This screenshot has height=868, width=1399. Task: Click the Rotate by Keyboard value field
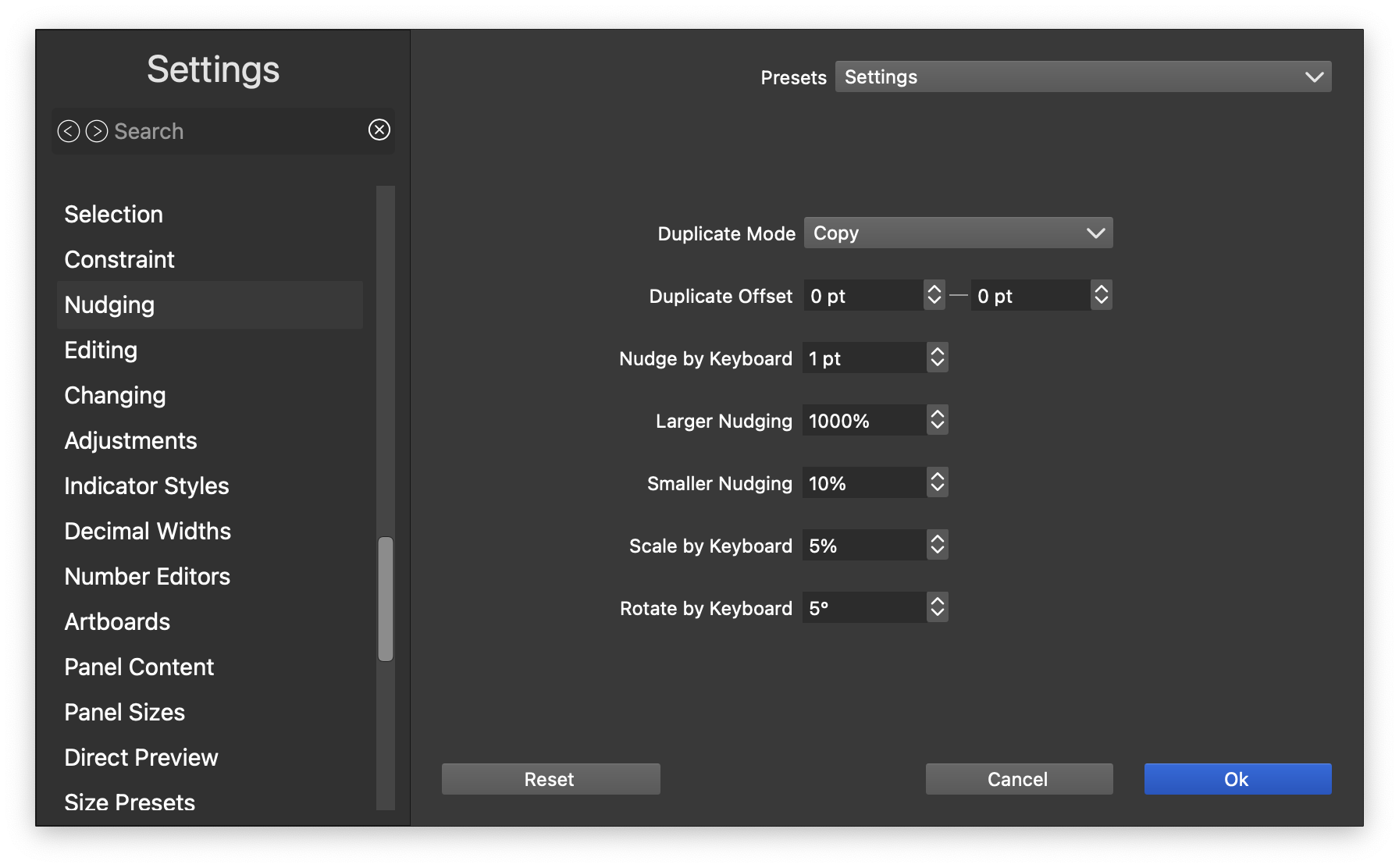tap(863, 607)
